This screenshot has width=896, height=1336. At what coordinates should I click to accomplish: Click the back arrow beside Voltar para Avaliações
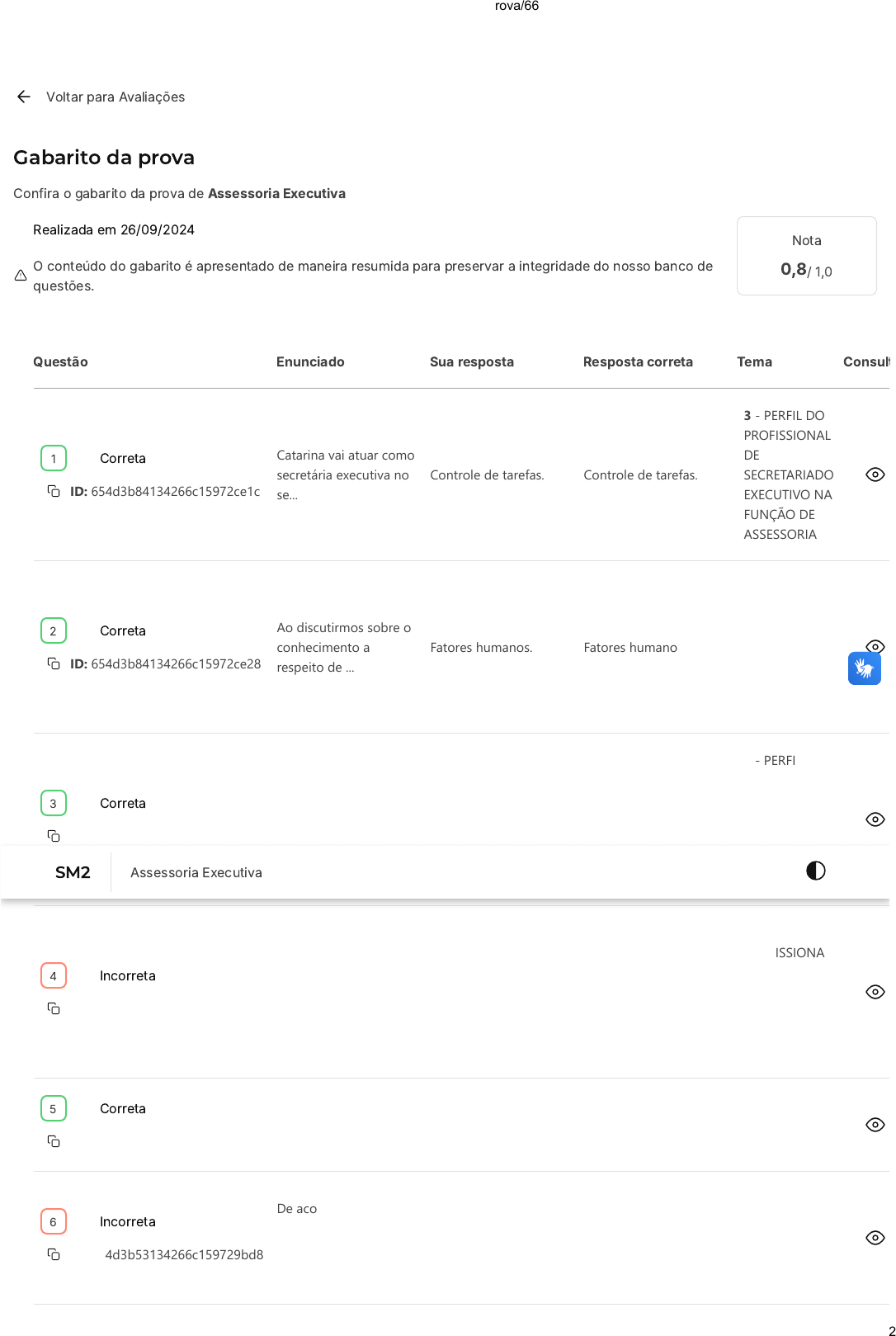click(24, 97)
